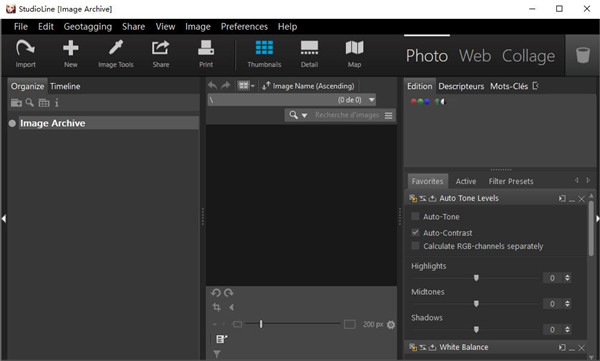Click the new folder icon in Organize

[16, 103]
